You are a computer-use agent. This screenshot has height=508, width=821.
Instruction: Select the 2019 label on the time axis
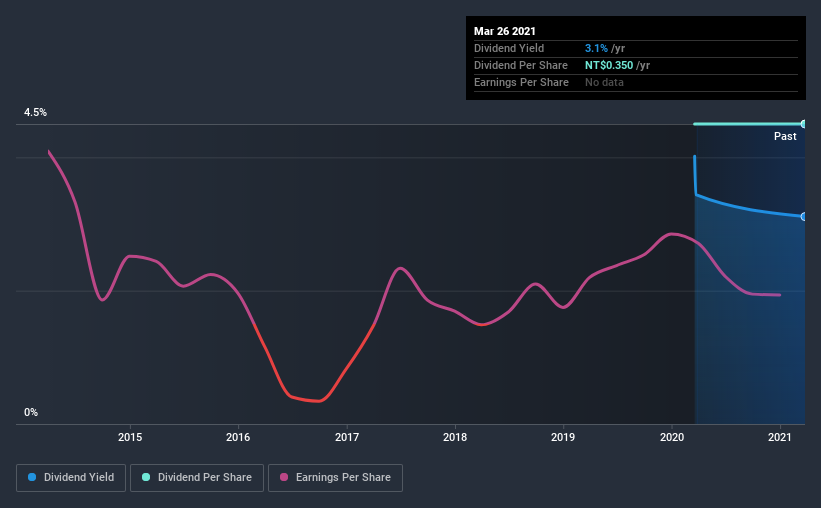pos(563,437)
